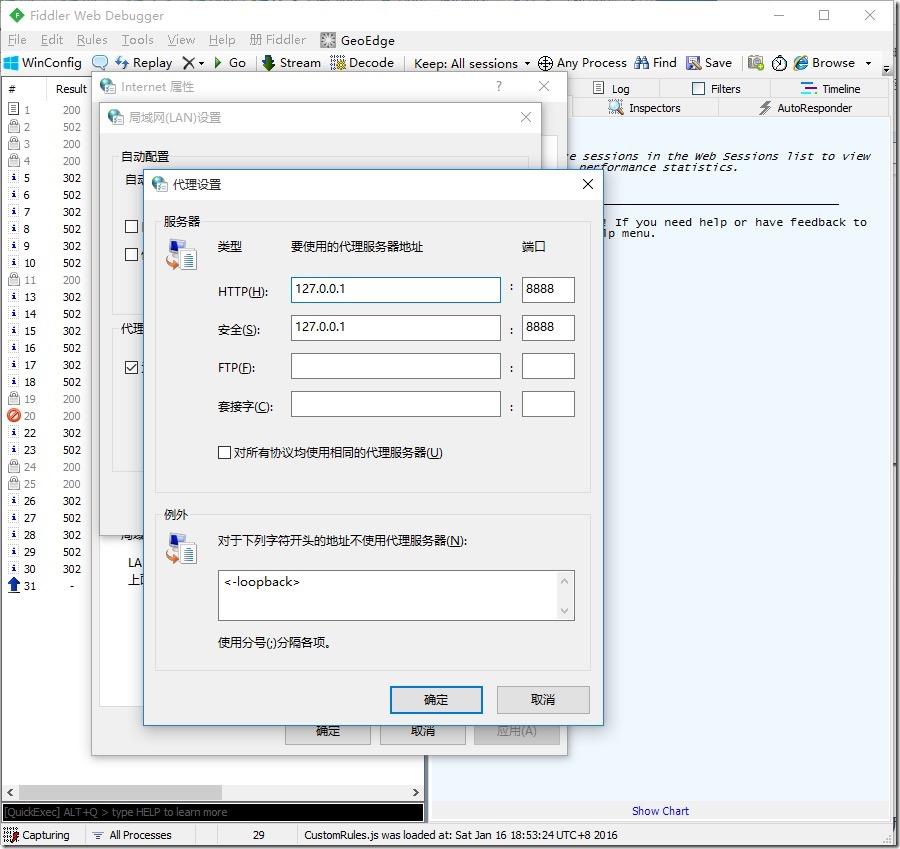Close the 局域网(LAN)设置 dialog
This screenshot has width=900, height=849.
526,117
